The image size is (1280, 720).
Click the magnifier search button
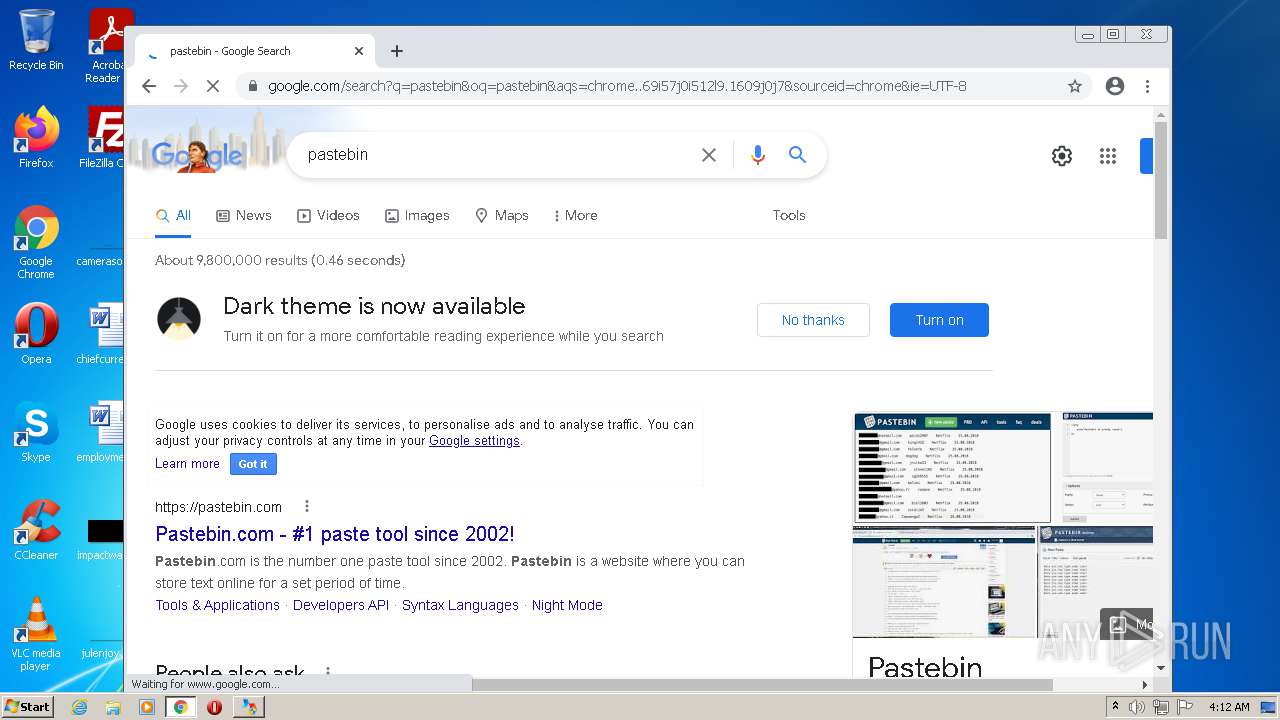pos(797,155)
